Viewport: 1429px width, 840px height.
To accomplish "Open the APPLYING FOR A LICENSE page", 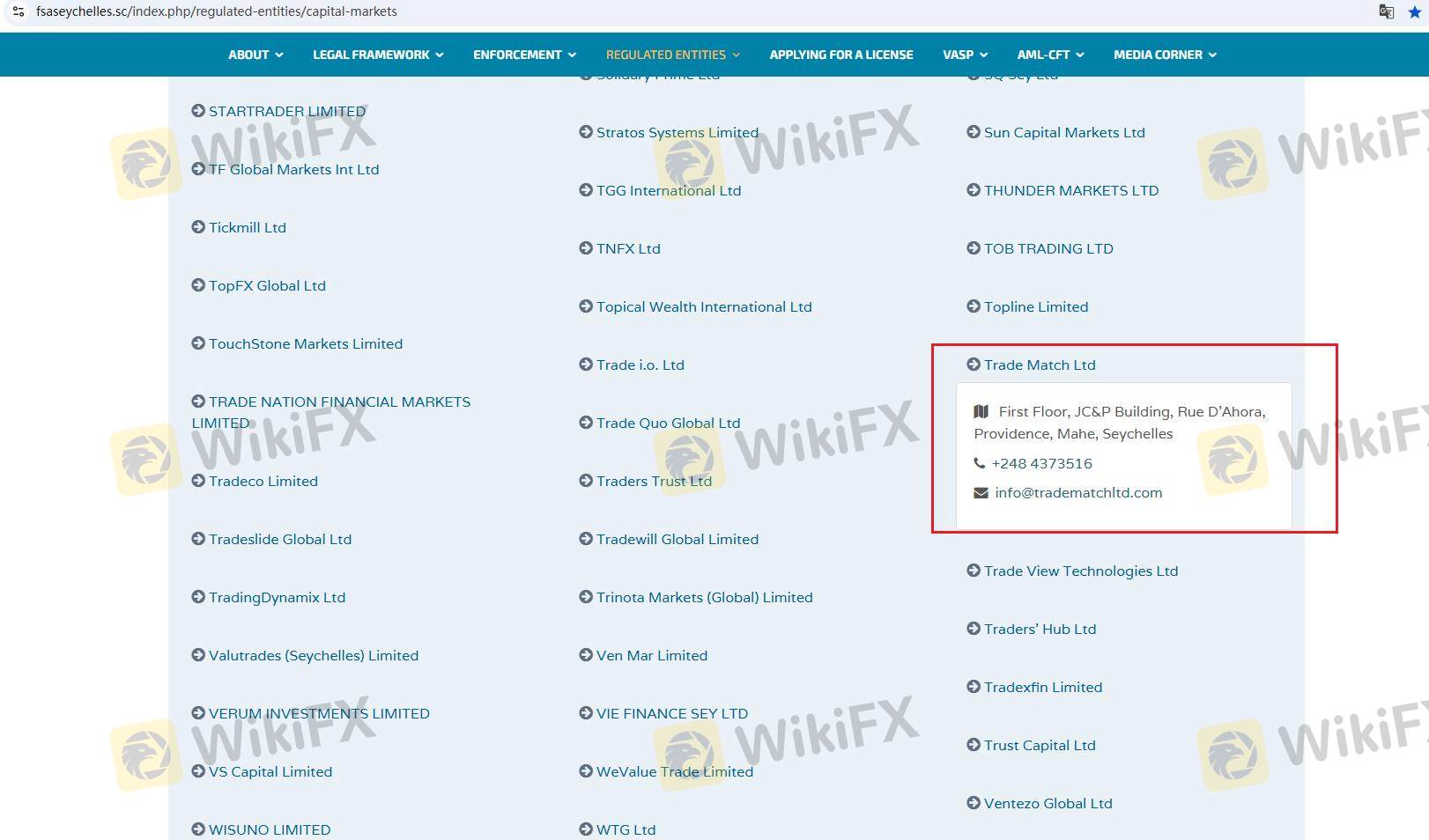I will coord(841,55).
